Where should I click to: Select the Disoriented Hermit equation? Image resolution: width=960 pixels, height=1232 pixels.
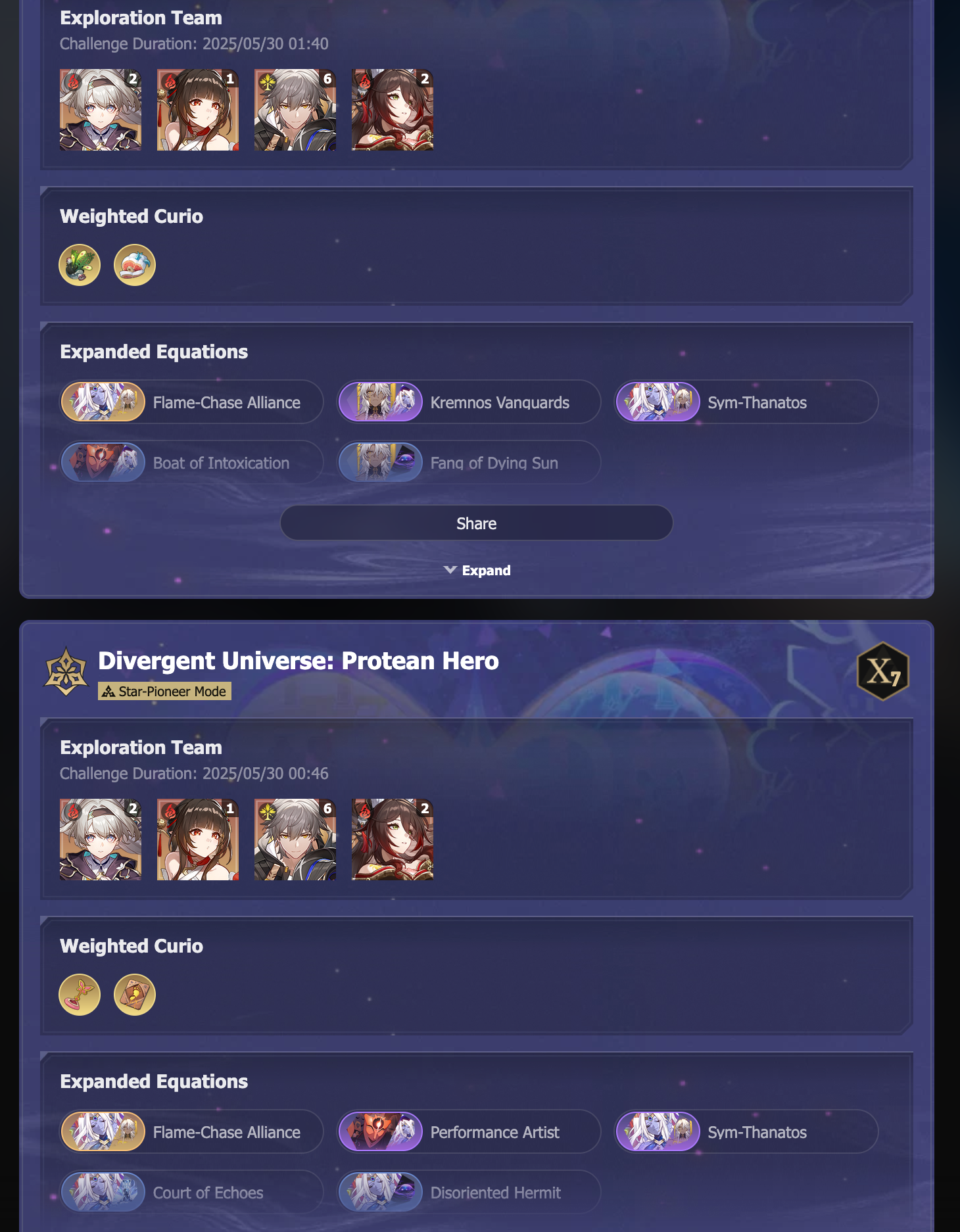click(x=469, y=1193)
